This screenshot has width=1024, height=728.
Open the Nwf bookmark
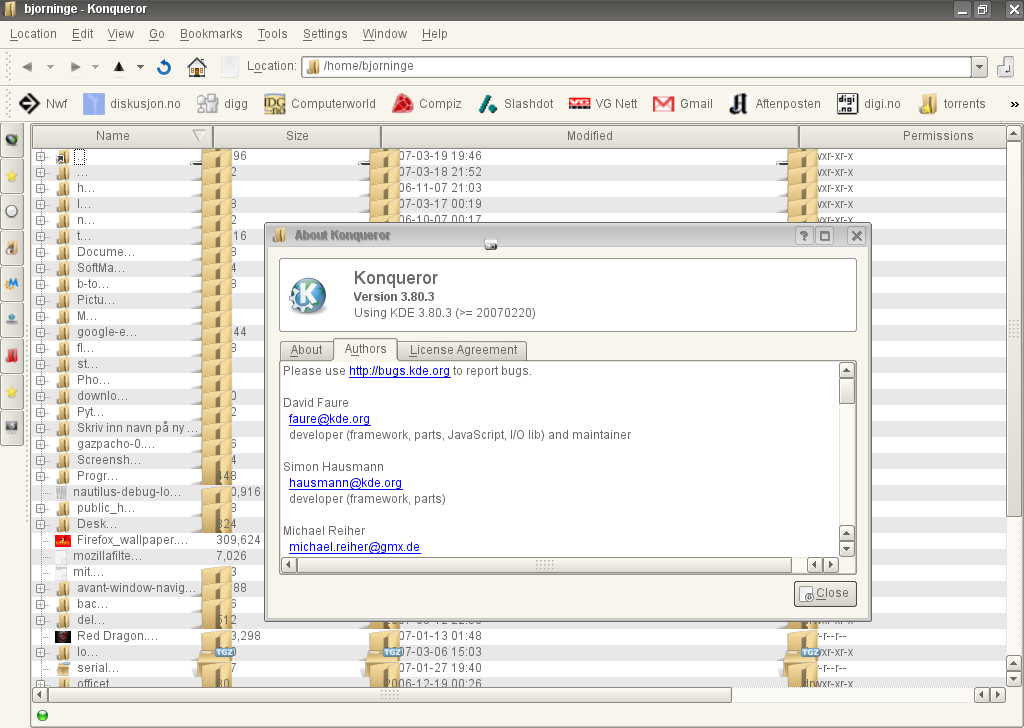pyautogui.click(x=43, y=104)
